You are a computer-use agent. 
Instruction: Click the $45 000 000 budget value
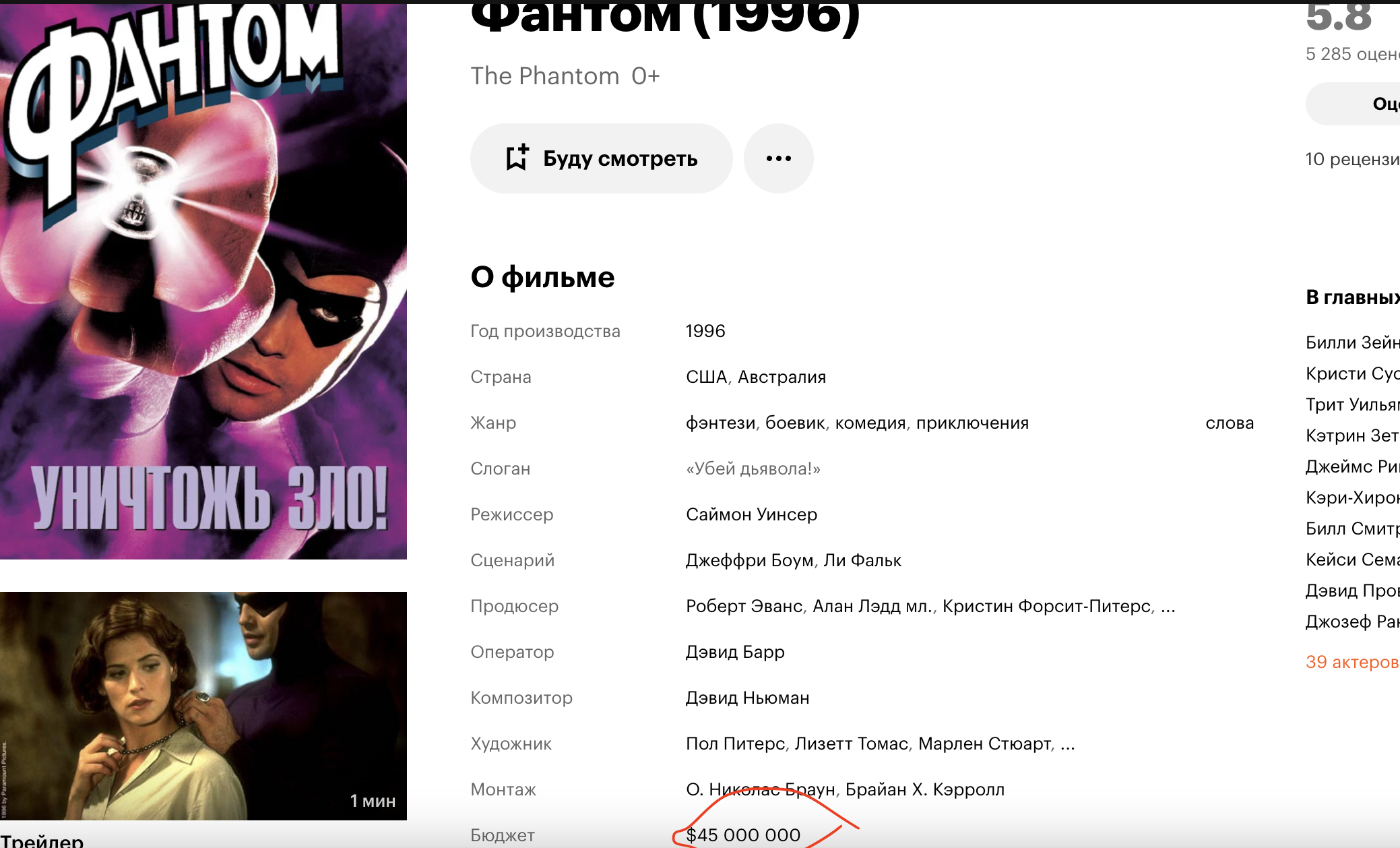pos(743,835)
